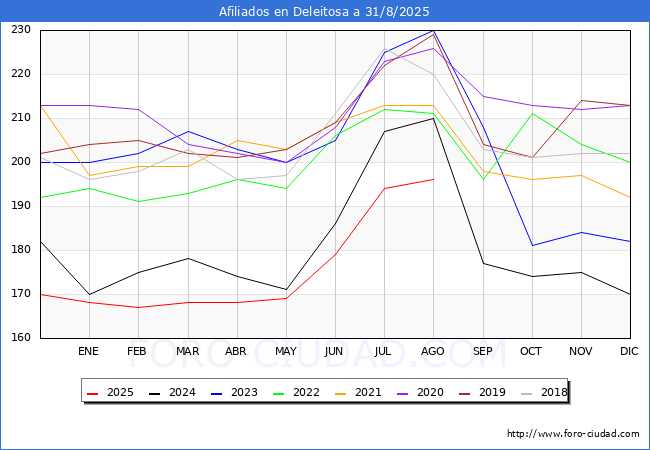
Task: Click the DIC month axis label
Action: (629, 351)
